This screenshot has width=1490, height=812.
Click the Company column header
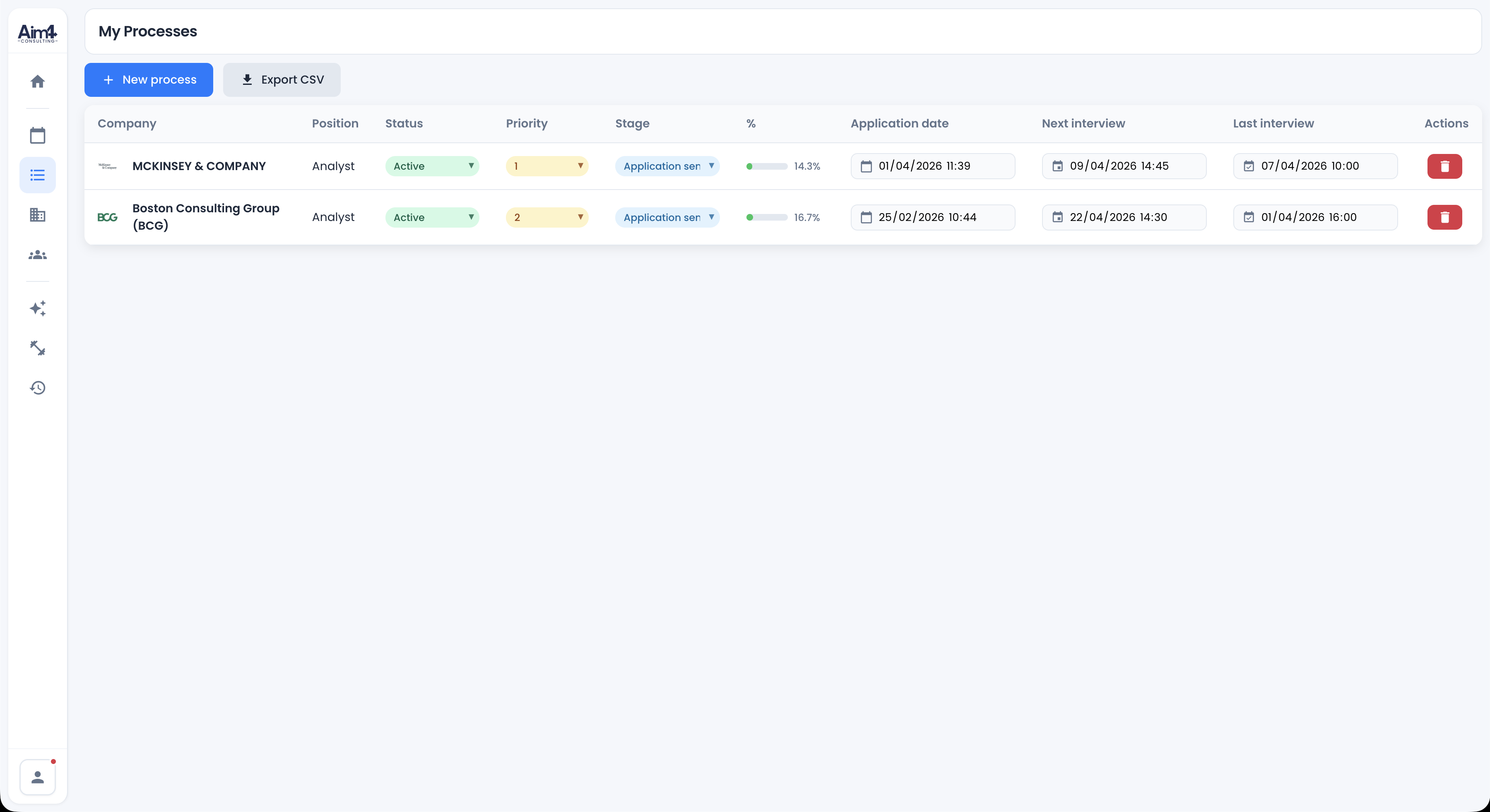(x=127, y=124)
